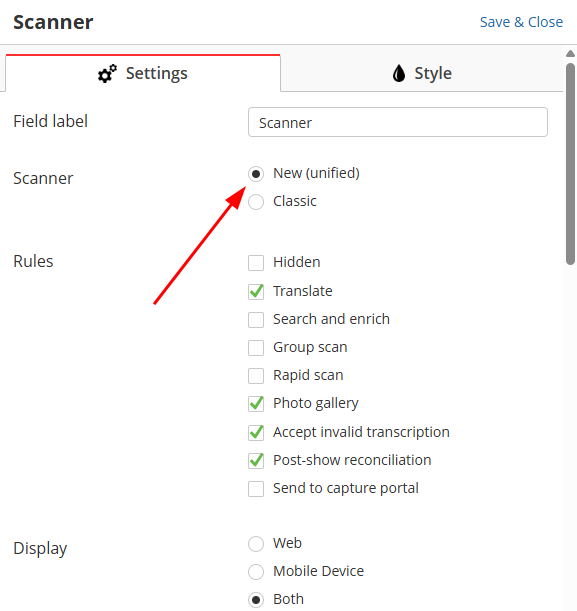Click the vertical scrollbar thumb
Viewport: 577px width, 611px height.
tap(570, 164)
